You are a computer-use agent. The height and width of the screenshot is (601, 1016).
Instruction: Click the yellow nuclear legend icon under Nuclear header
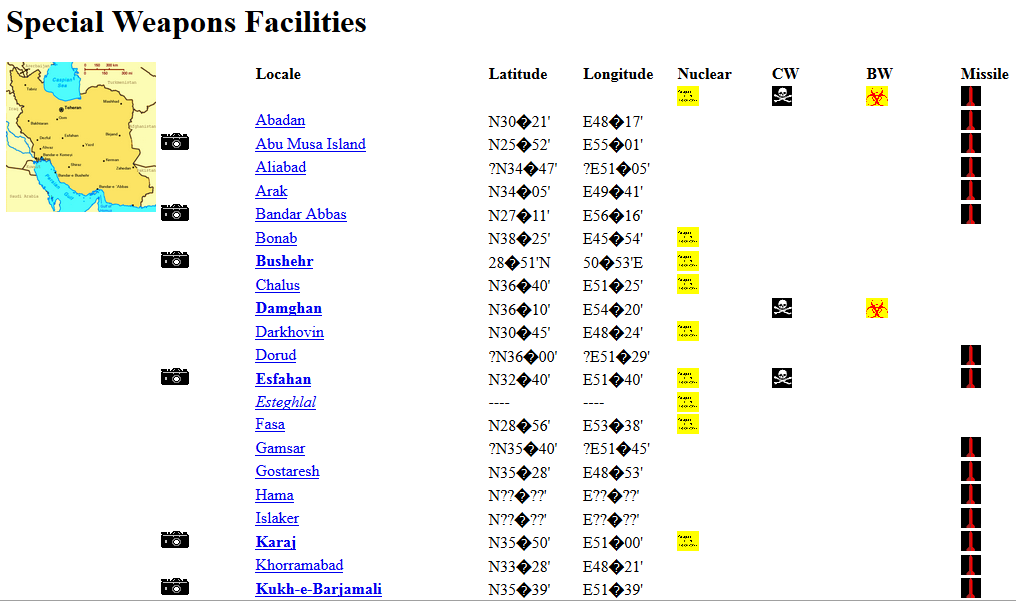(688, 96)
